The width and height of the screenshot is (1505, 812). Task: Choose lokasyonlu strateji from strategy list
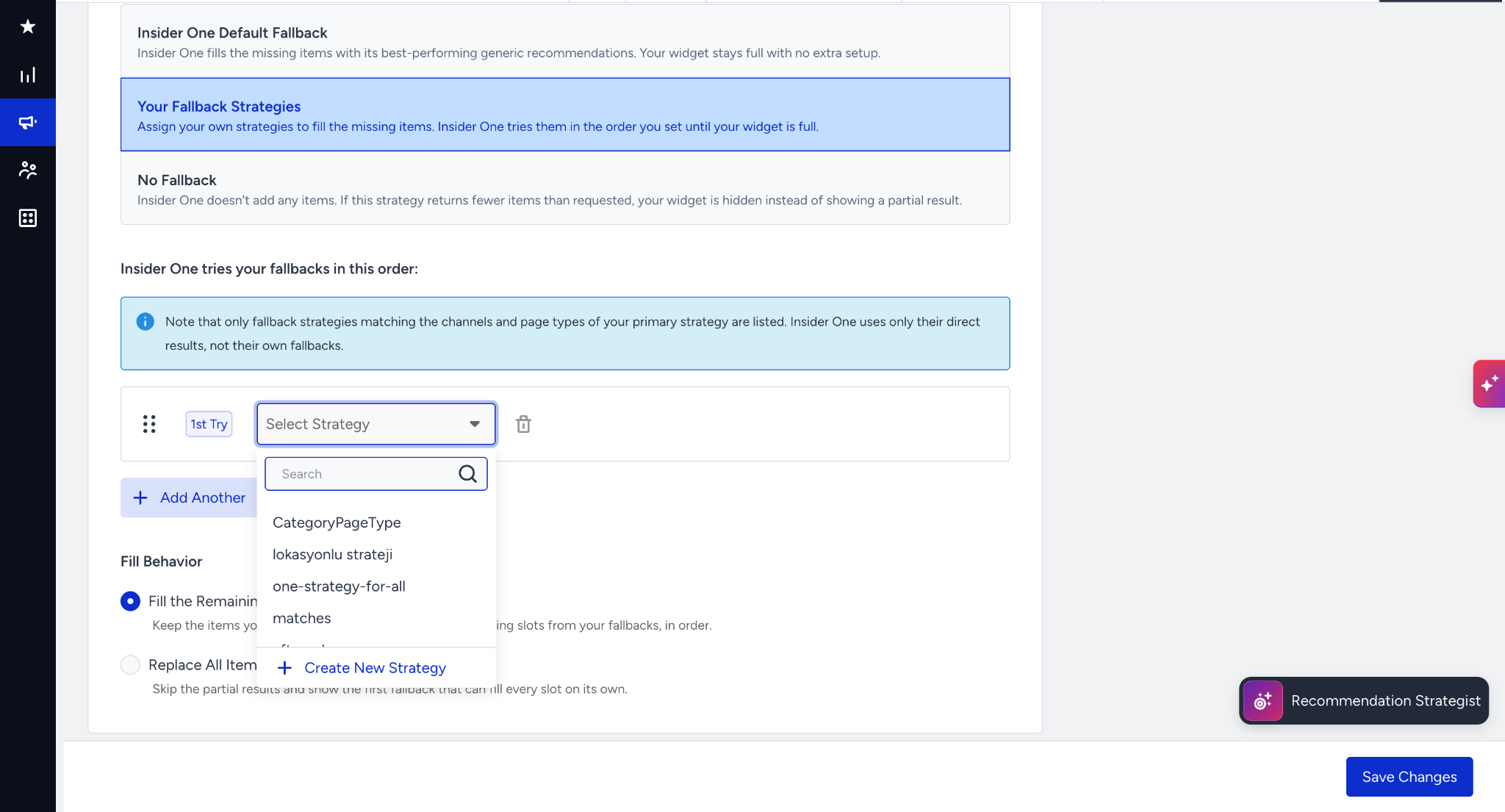376,554
